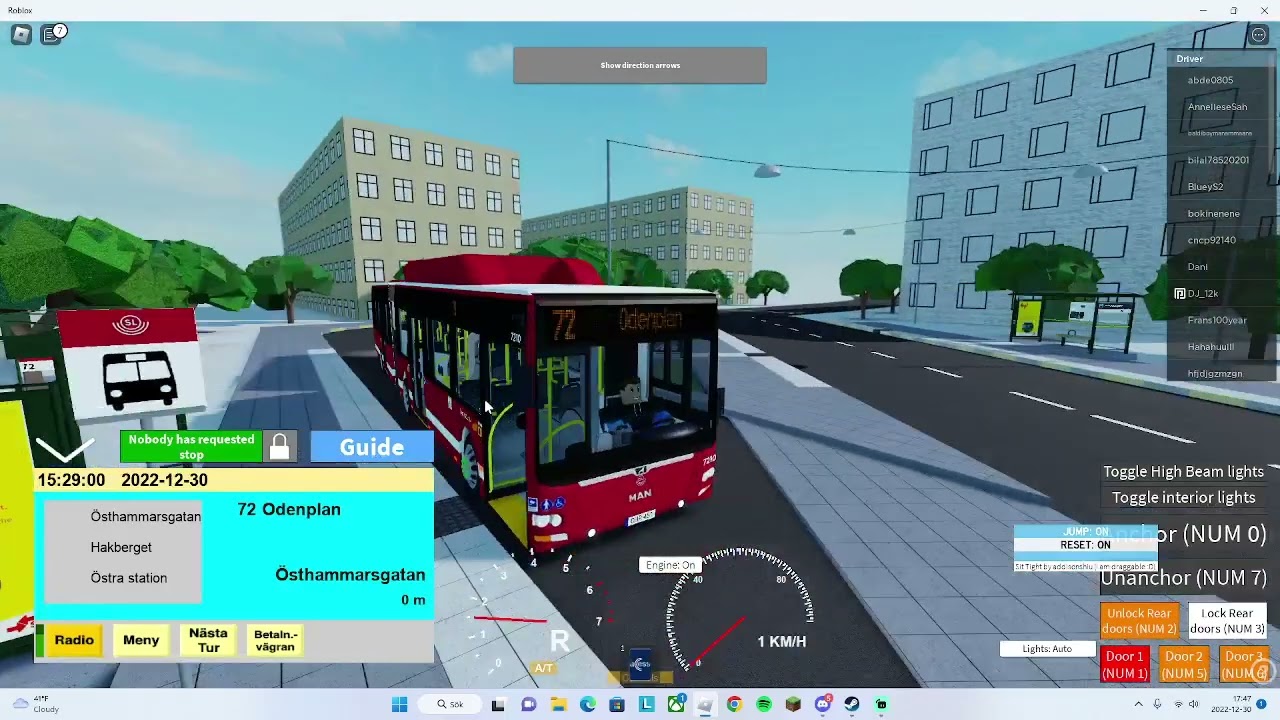Select player BlueyS2 in list
Viewport: 1280px width, 720px height.
click(1205, 187)
